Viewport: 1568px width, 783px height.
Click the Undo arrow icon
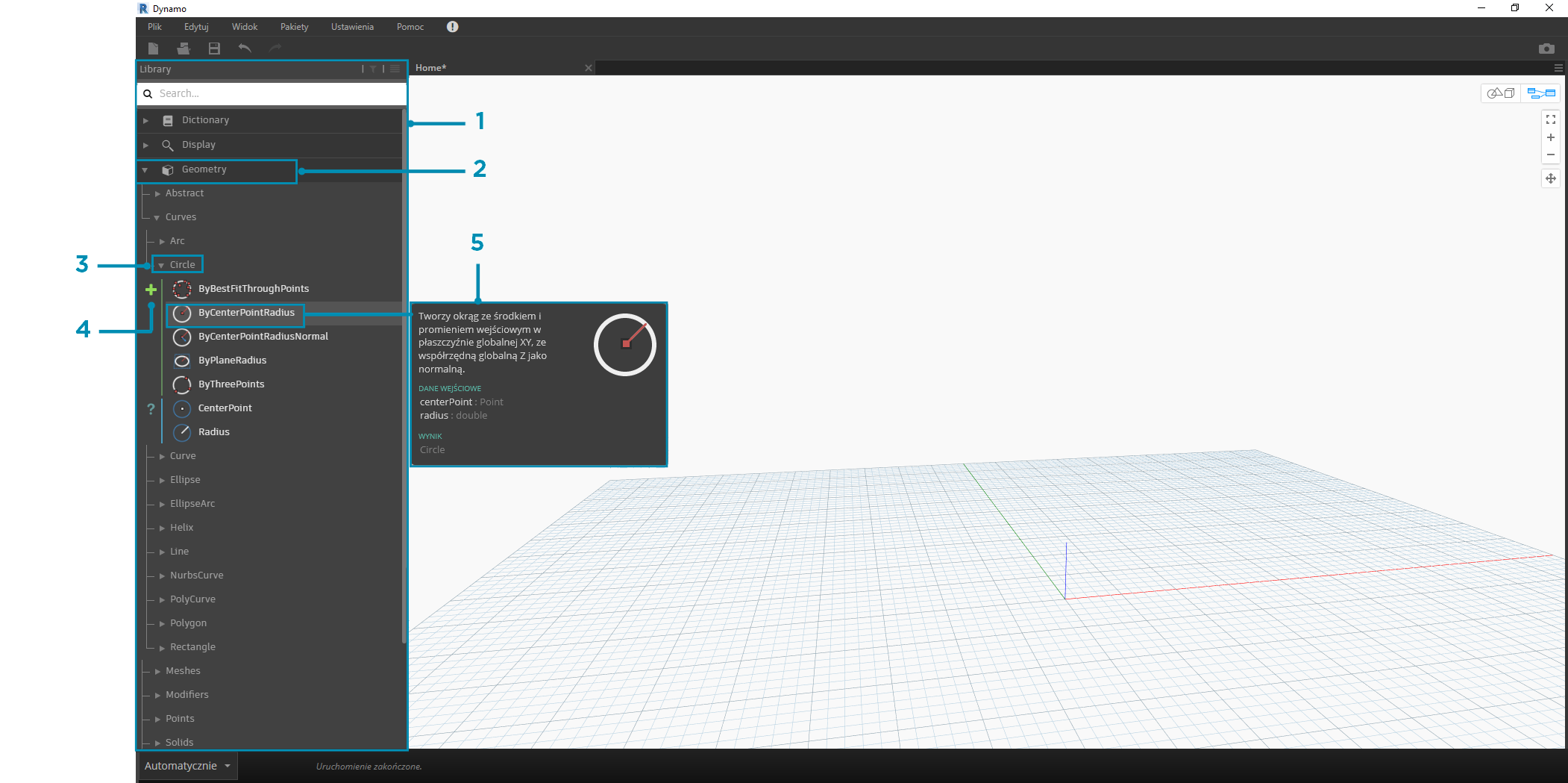(245, 49)
